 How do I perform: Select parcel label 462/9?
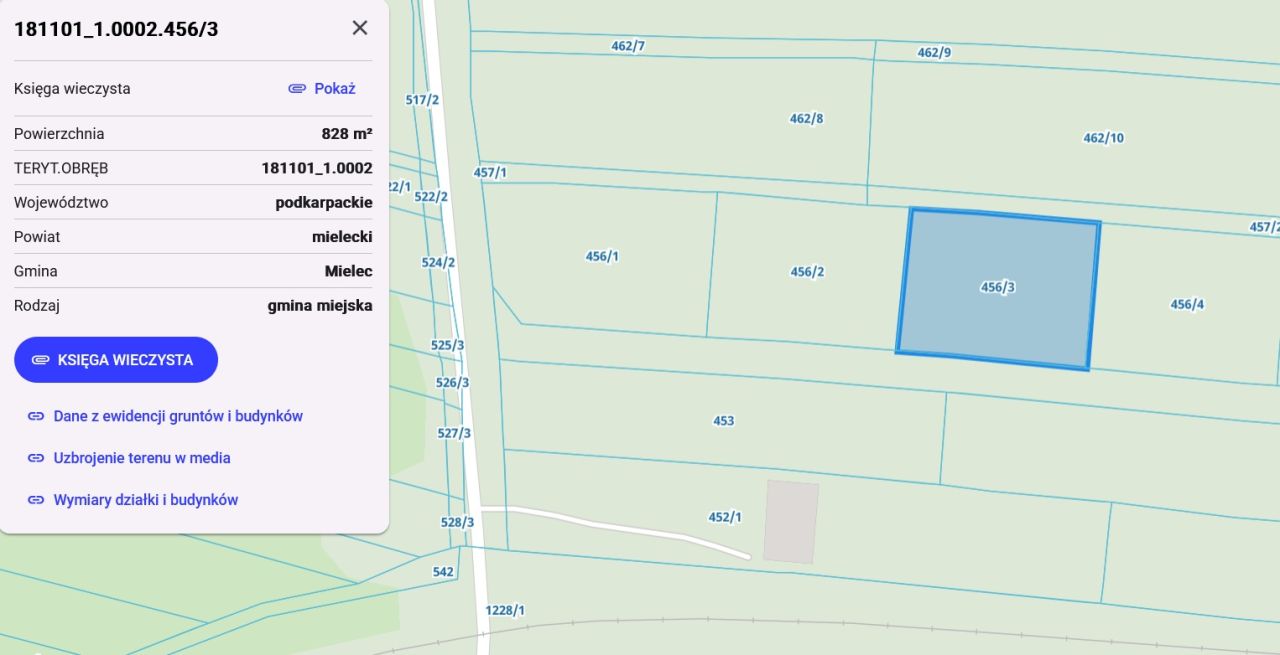[934, 52]
